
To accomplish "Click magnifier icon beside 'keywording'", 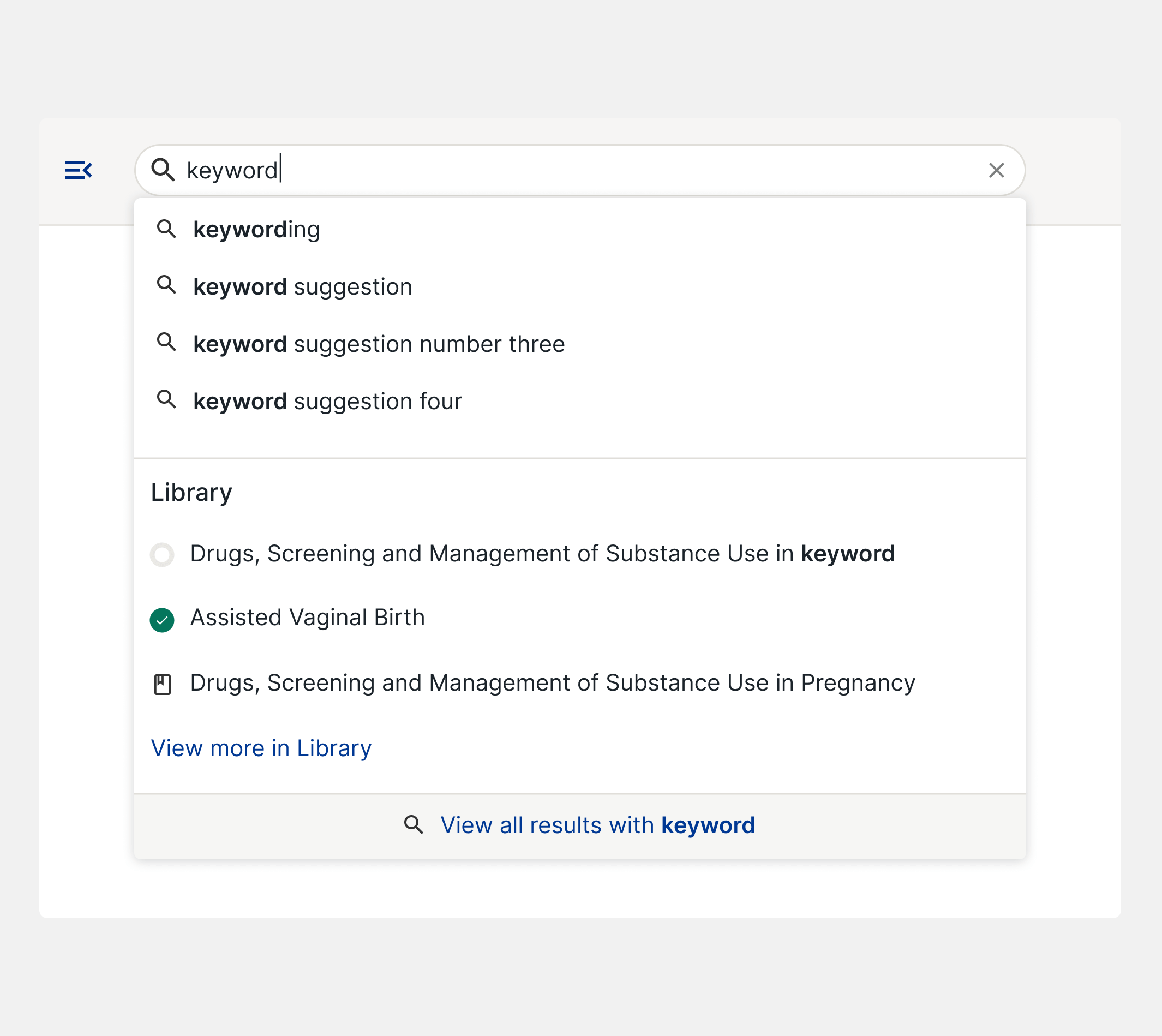I will point(166,229).
